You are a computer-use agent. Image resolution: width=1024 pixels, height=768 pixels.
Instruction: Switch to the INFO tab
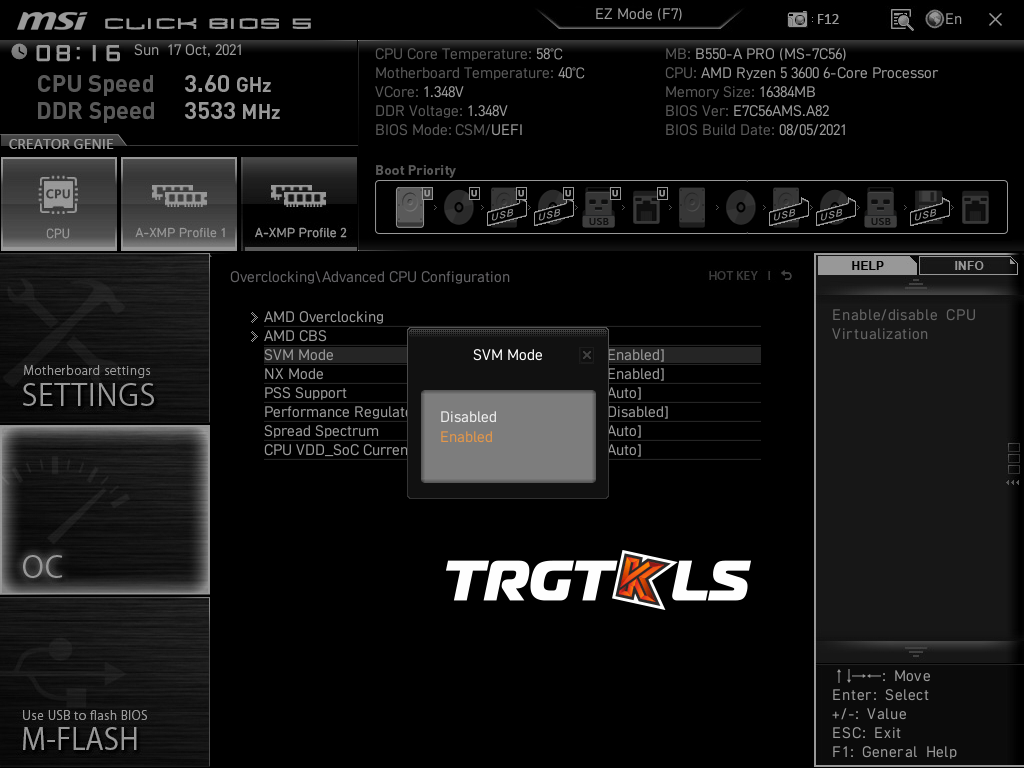tap(968, 265)
